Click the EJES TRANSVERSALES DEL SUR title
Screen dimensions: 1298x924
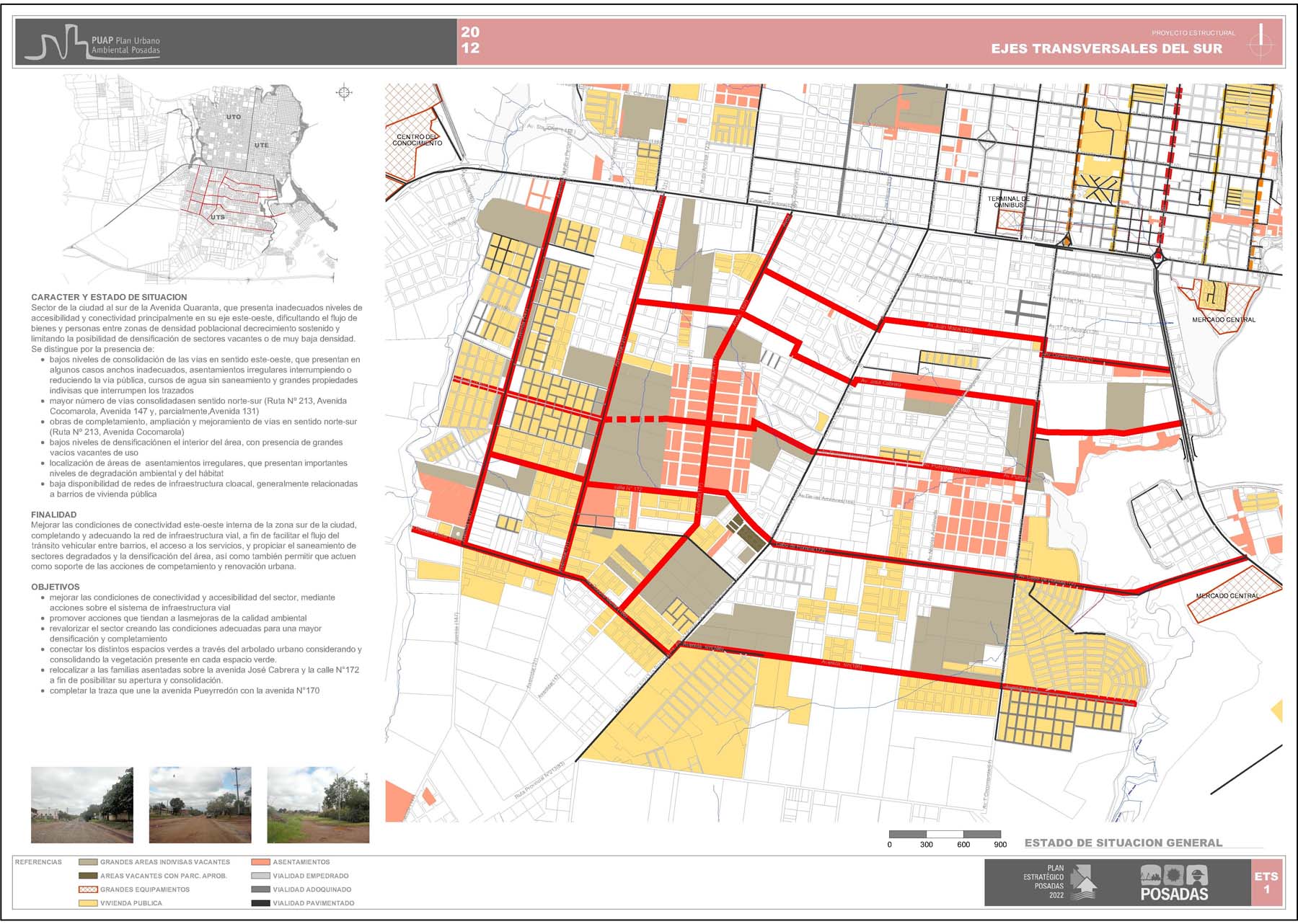point(1106,49)
